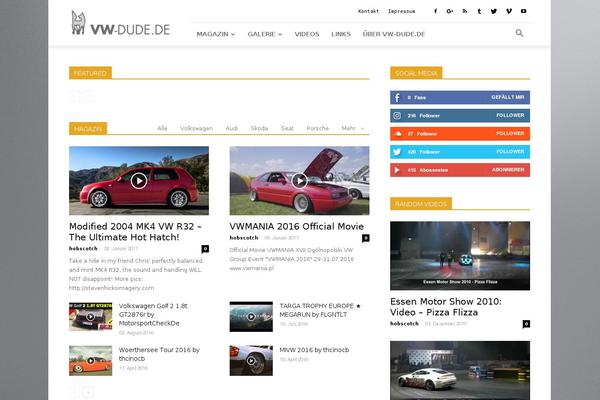
Task: Play the MK4 VW R32 video
Action: tap(139, 181)
